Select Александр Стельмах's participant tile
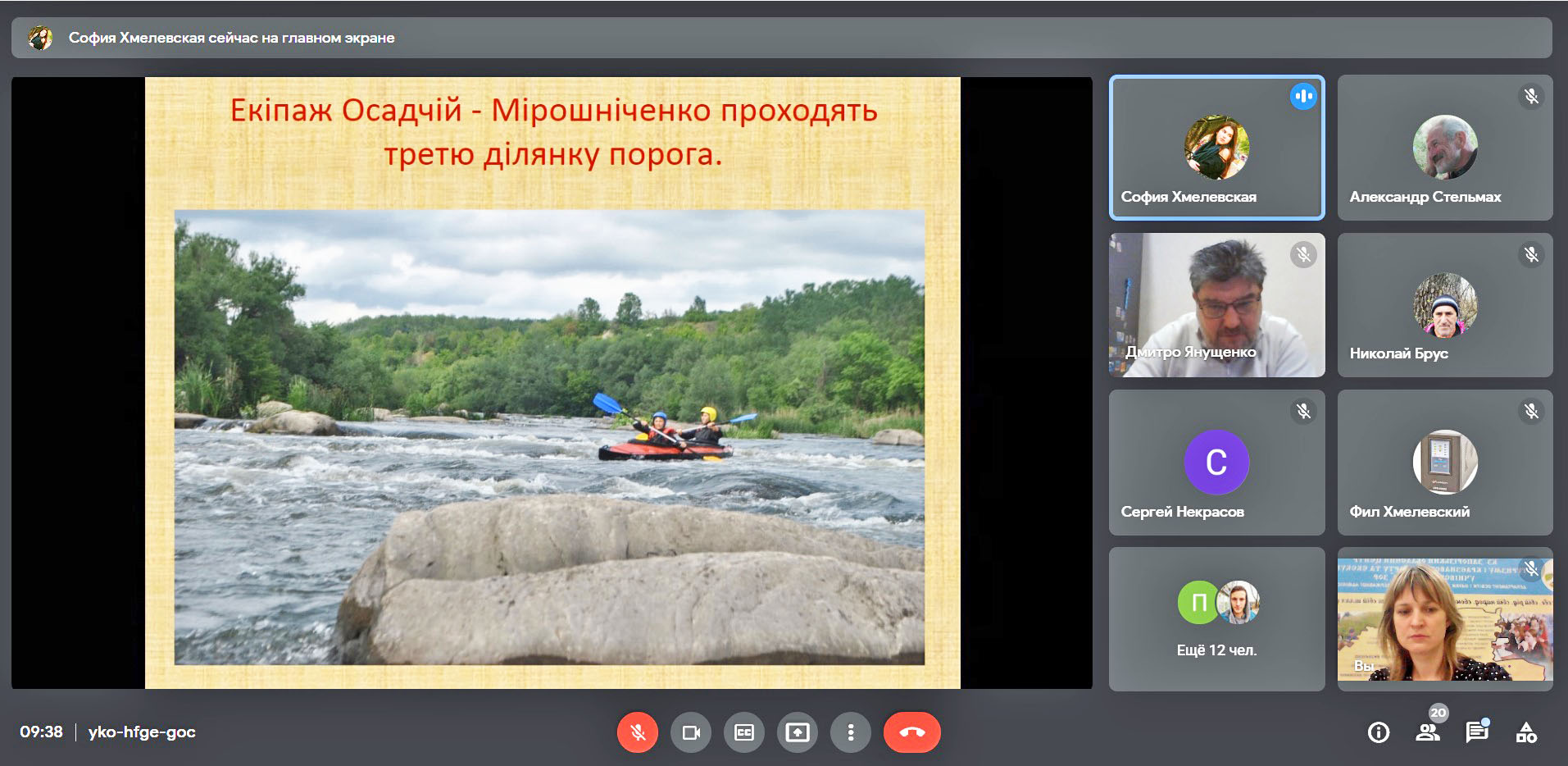1568x766 pixels. (x=1445, y=148)
